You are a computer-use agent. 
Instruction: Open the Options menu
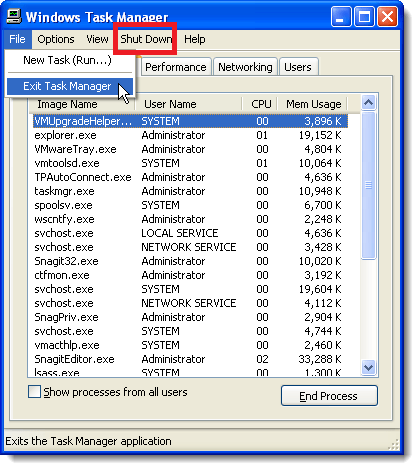56,39
